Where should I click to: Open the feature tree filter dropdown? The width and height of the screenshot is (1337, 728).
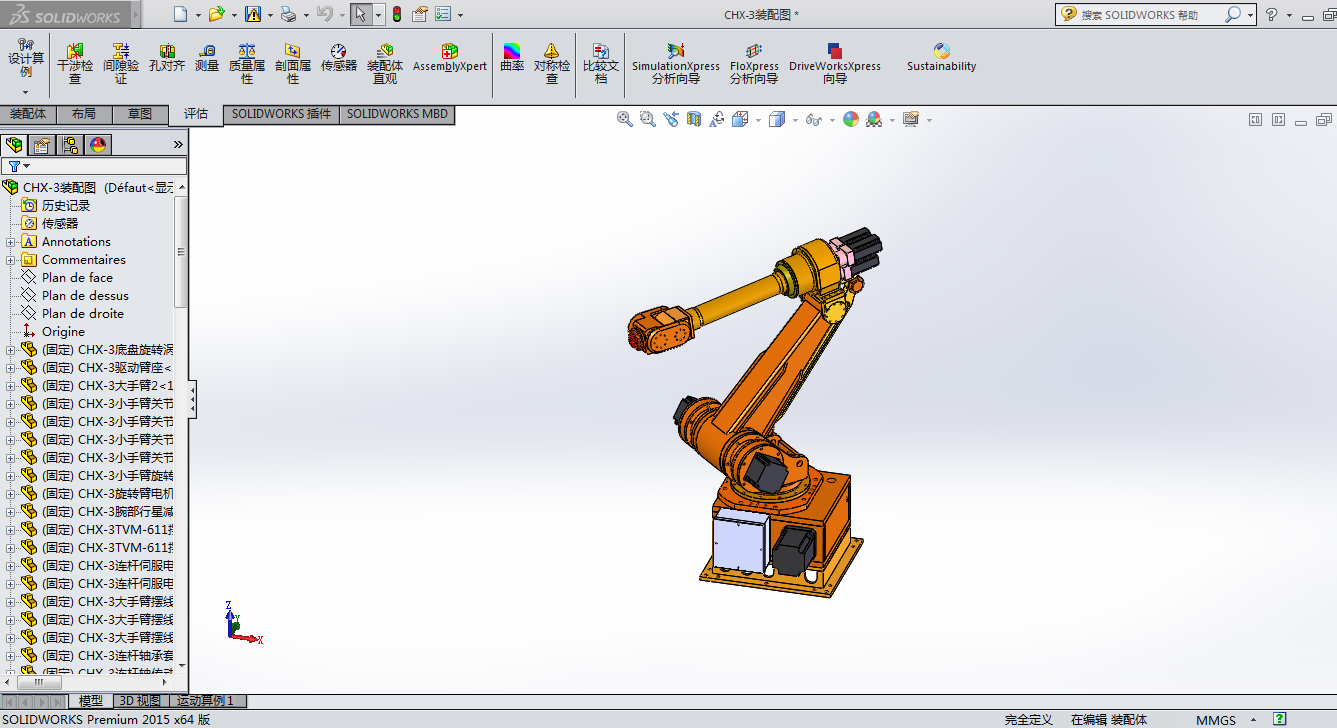[18, 166]
